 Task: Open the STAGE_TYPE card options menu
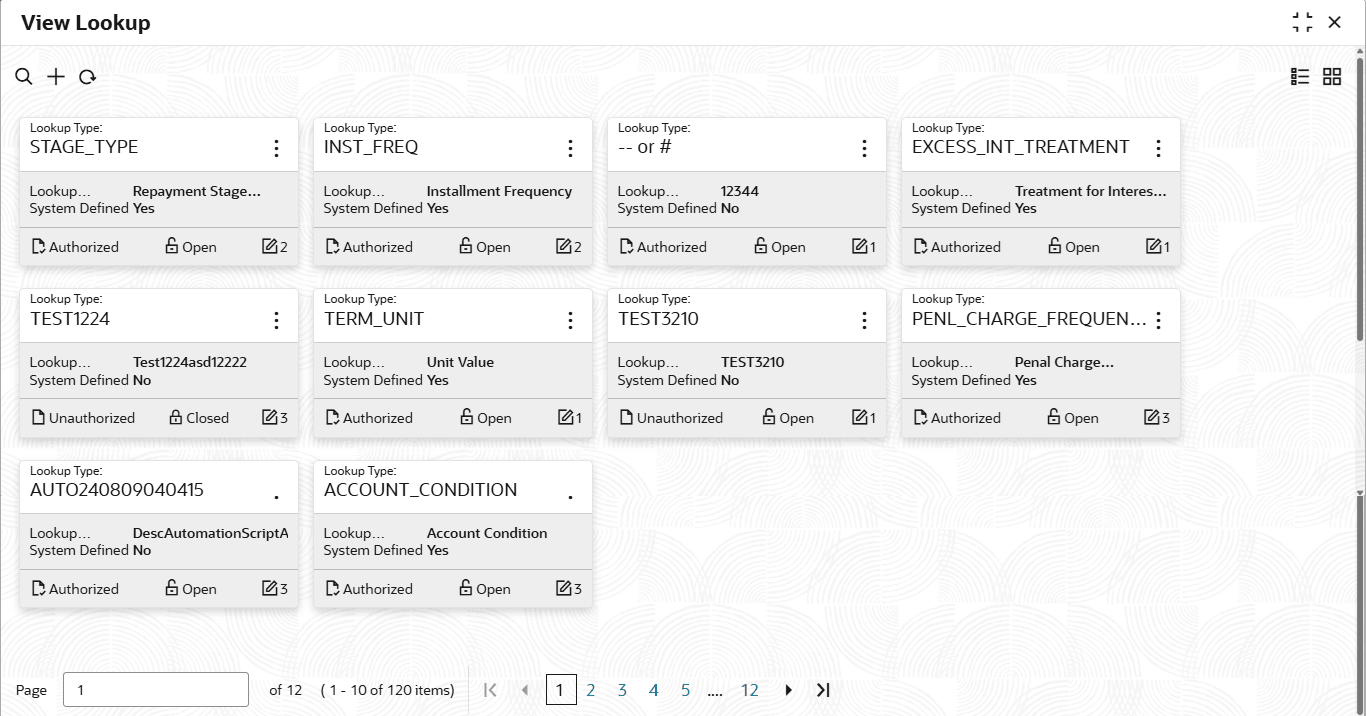(276, 149)
